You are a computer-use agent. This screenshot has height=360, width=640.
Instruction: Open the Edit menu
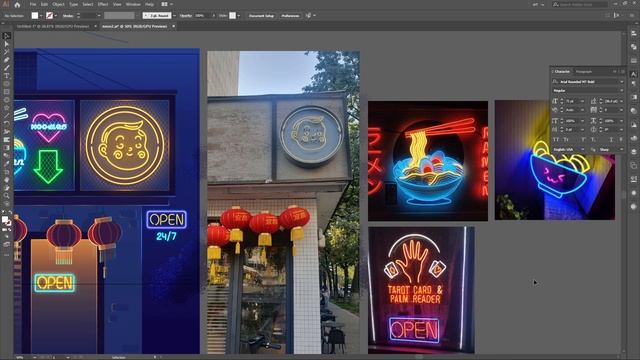tap(44, 4)
